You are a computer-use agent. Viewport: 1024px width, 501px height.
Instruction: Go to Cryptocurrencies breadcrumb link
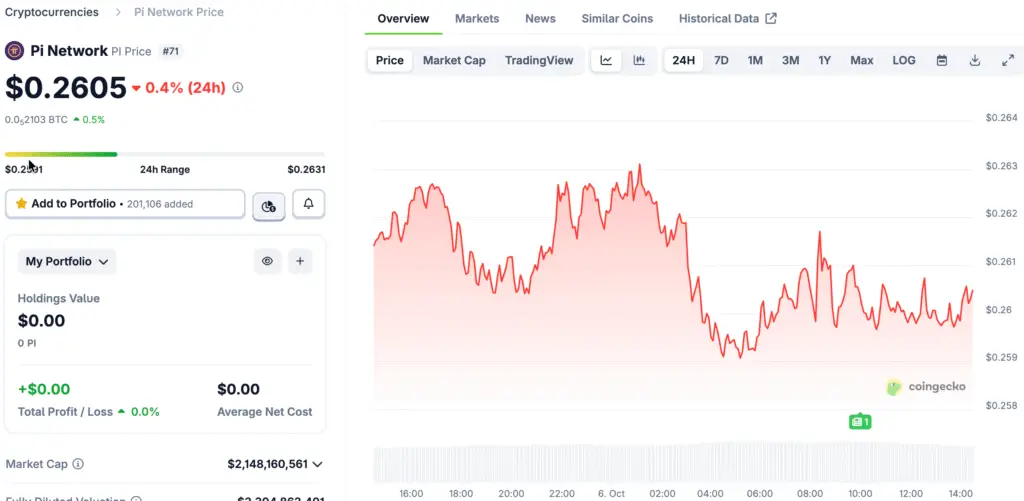[52, 12]
